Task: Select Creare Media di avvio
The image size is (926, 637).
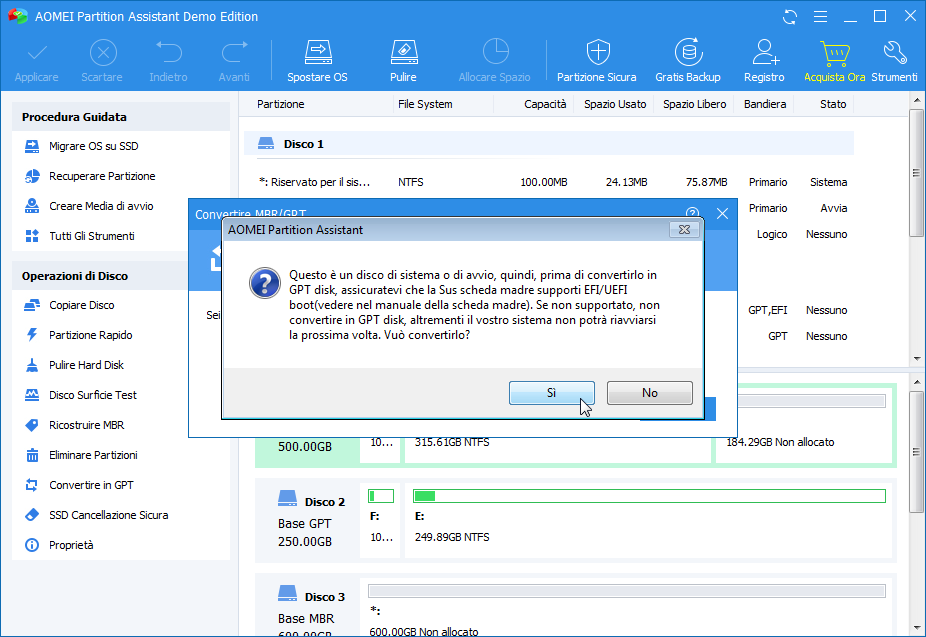Action: [89, 206]
